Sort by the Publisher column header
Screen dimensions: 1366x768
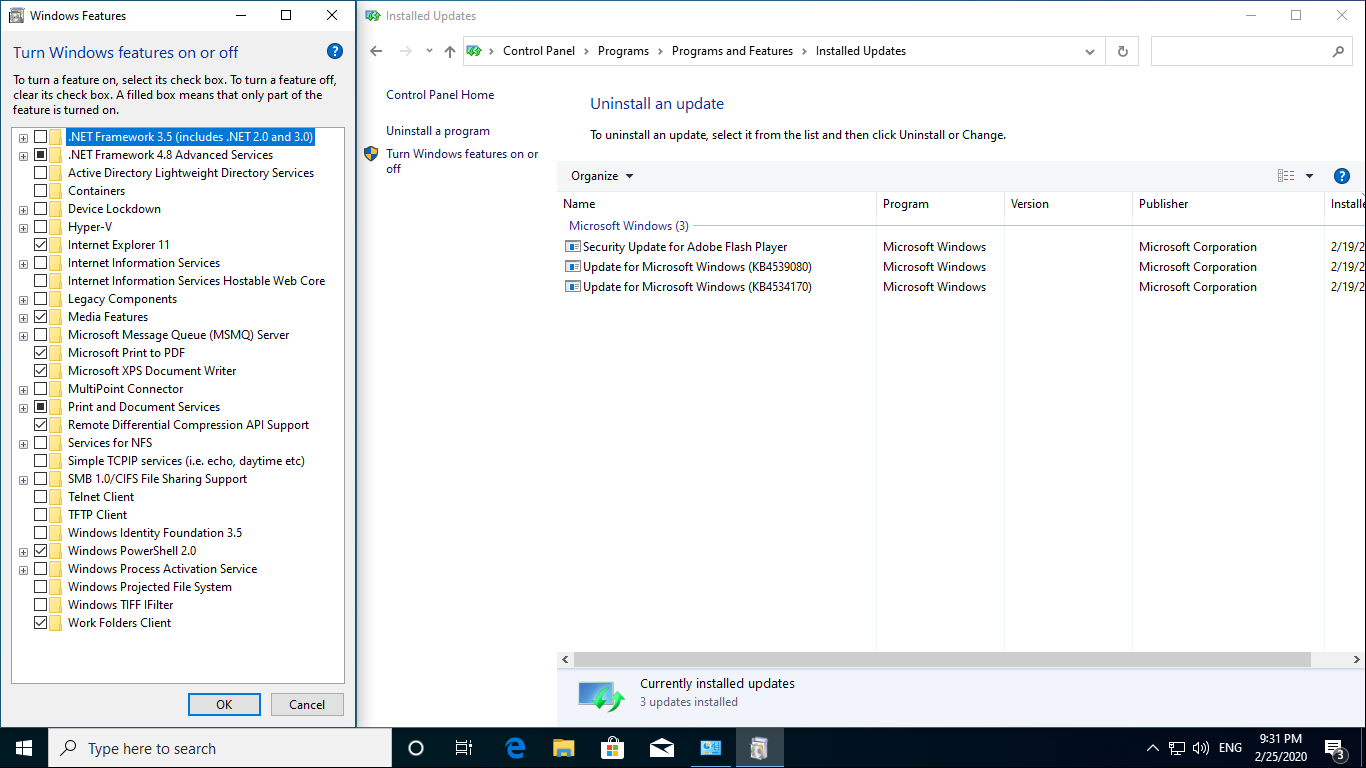(x=1228, y=204)
